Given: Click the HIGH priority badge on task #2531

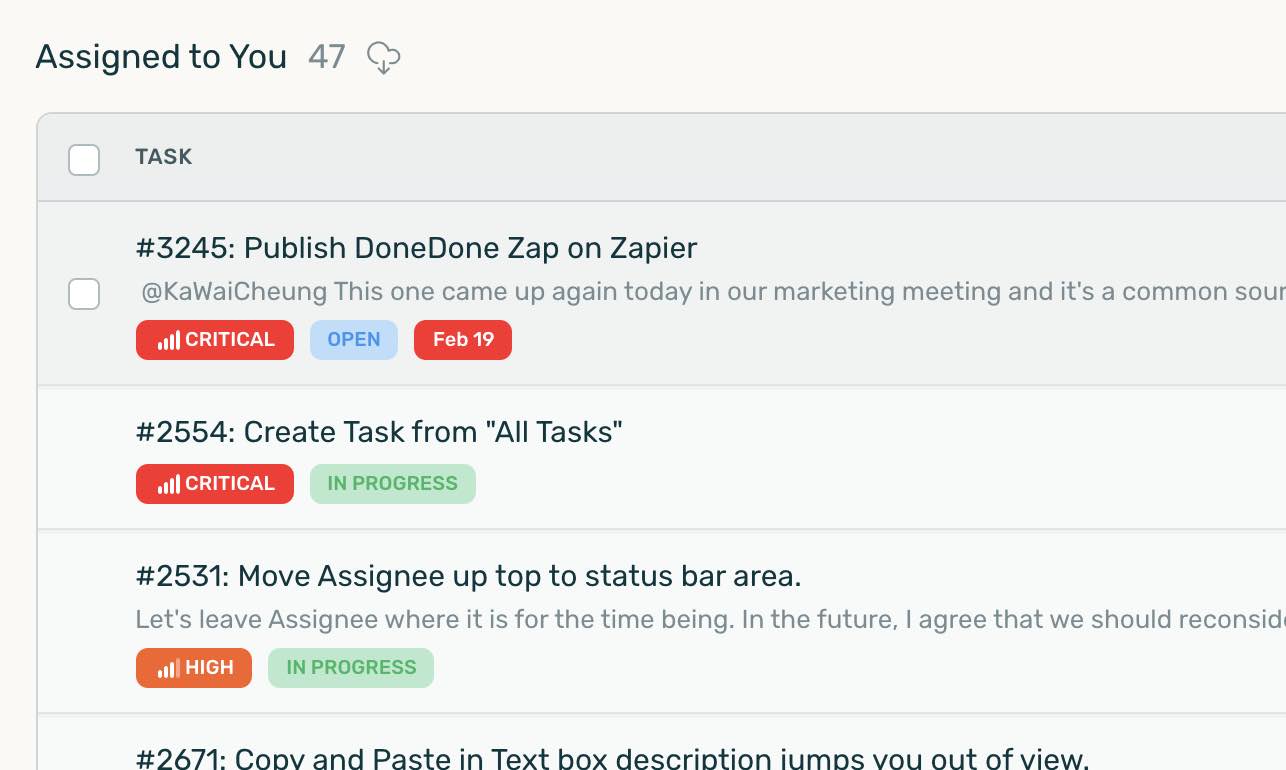Looking at the screenshot, I should 193,667.
